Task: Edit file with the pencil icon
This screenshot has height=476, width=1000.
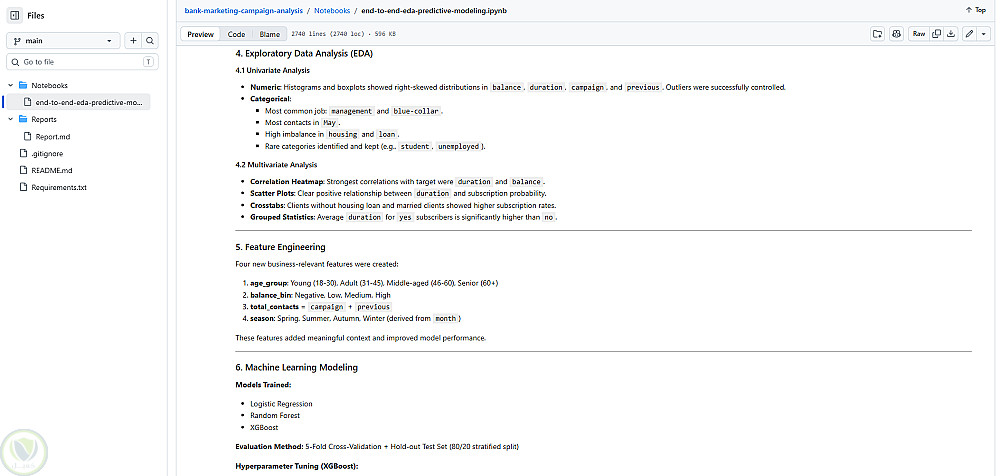Action: point(969,34)
